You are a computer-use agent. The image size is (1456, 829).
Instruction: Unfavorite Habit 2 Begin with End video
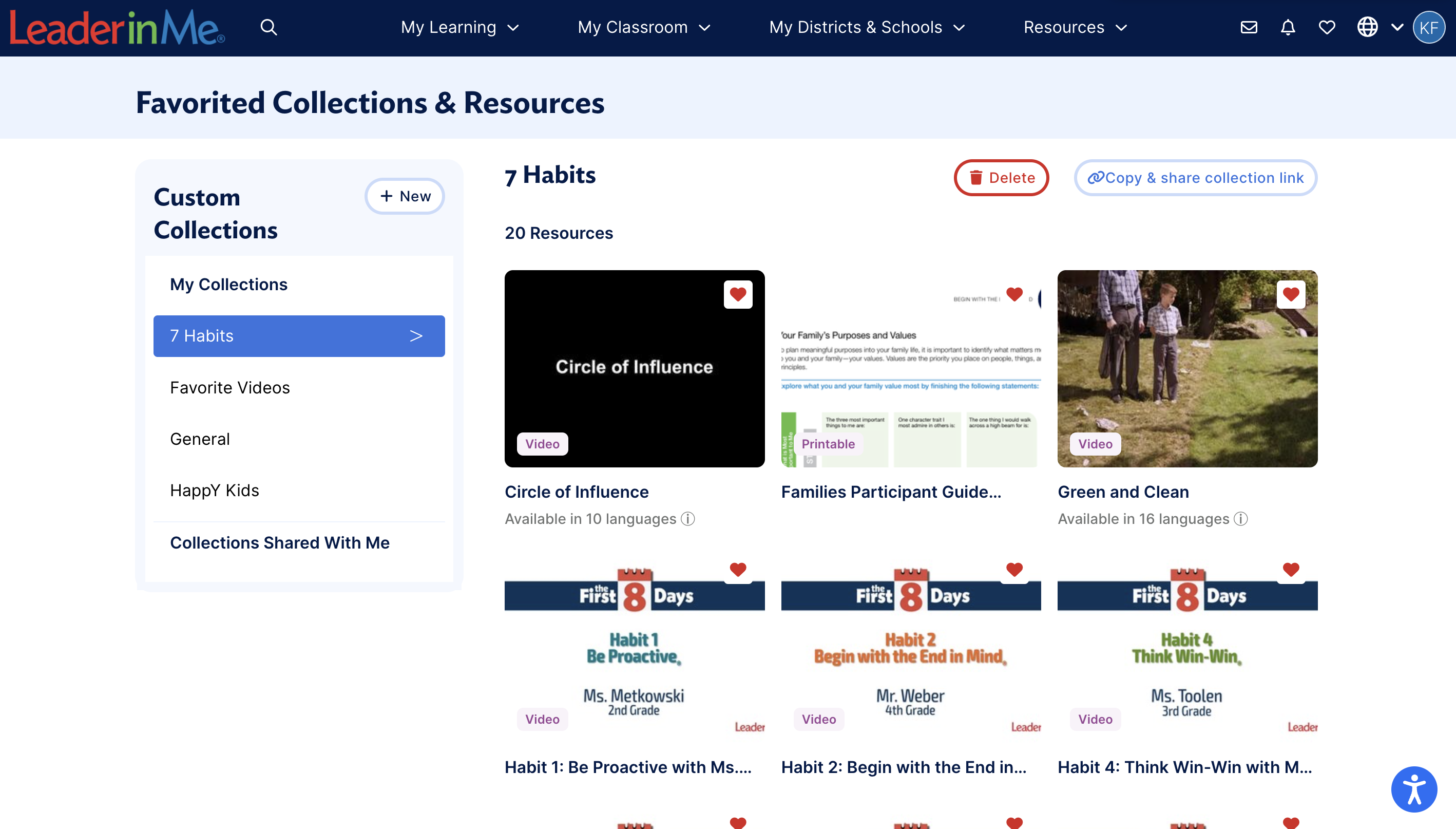pyautogui.click(x=1014, y=570)
